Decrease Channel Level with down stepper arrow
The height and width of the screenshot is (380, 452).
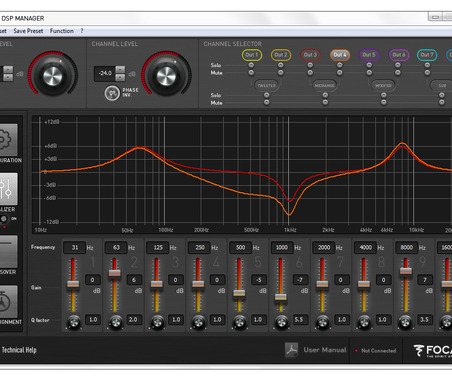click(120, 78)
